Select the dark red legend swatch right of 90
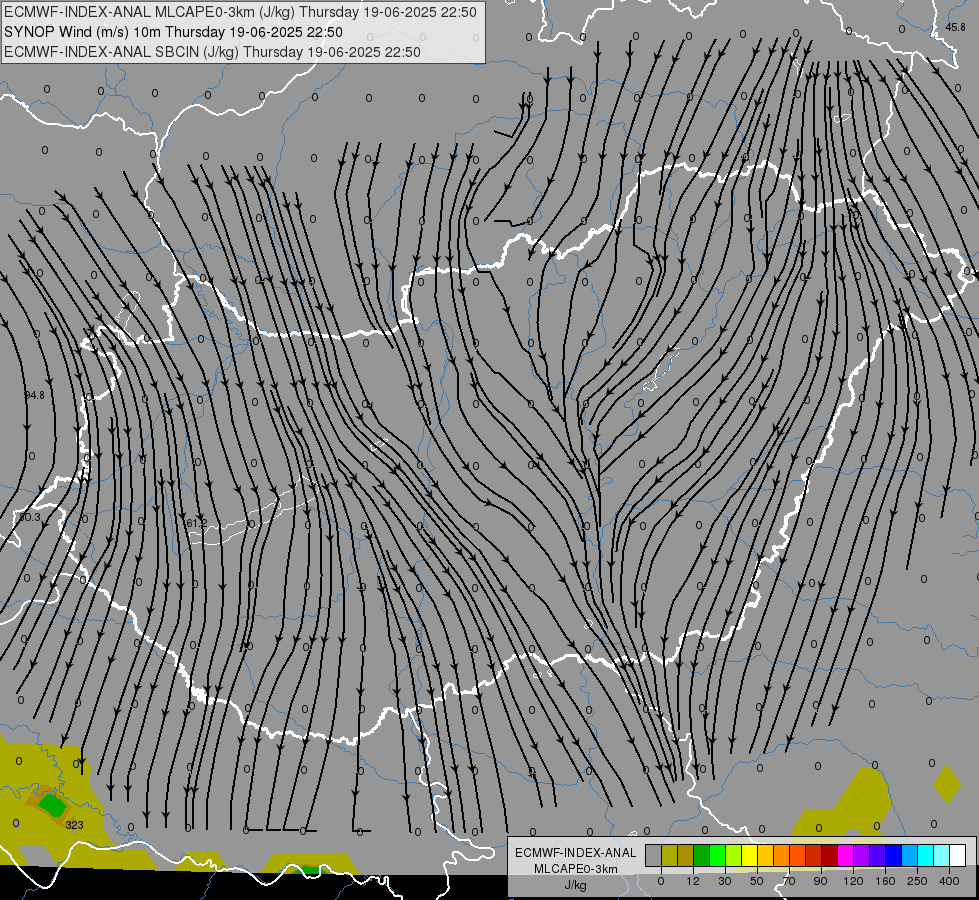 (829, 855)
